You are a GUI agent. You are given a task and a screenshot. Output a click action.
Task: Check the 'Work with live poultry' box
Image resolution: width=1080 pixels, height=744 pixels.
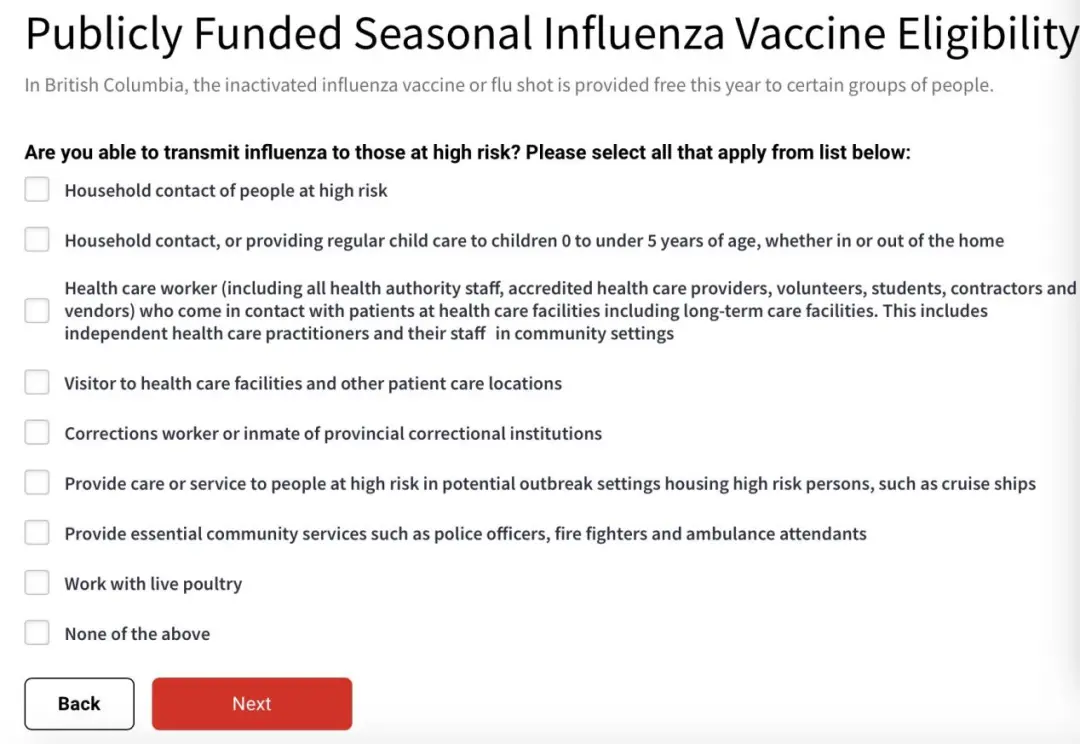pos(37,583)
